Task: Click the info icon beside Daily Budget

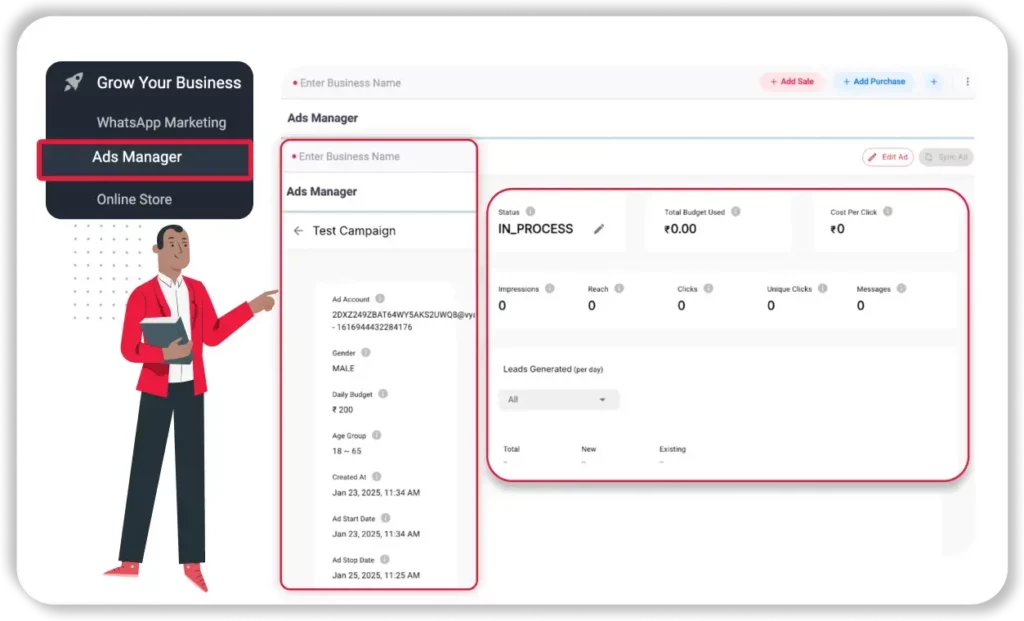Action: click(x=383, y=394)
